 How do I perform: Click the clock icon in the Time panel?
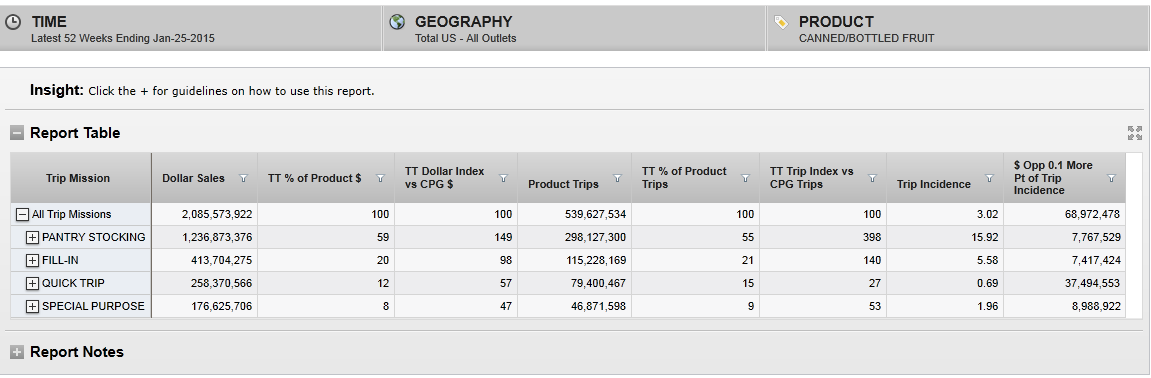[13, 22]
